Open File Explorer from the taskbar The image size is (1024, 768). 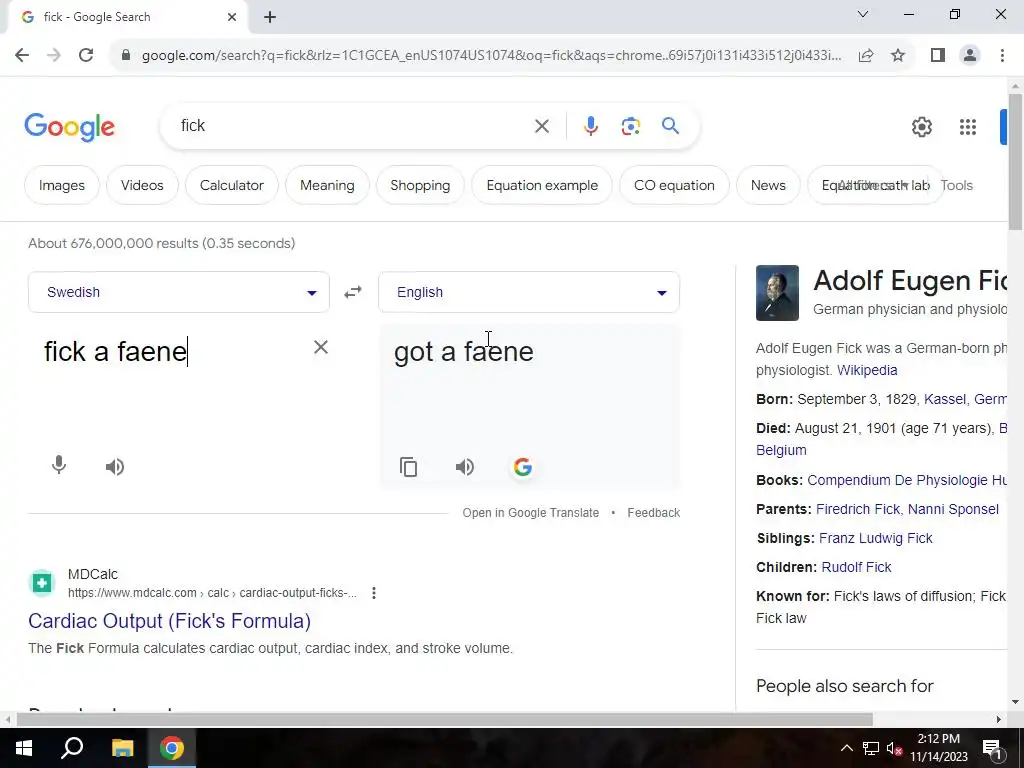tap(122, 748)
